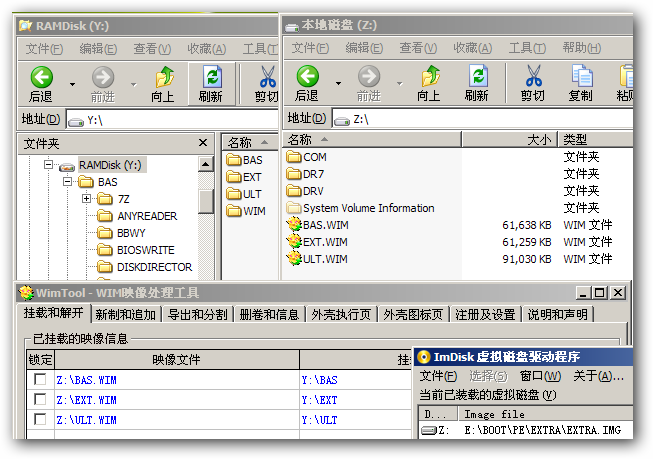
Task: Click Back icon in Z: drive window
Action: [307, 76]
